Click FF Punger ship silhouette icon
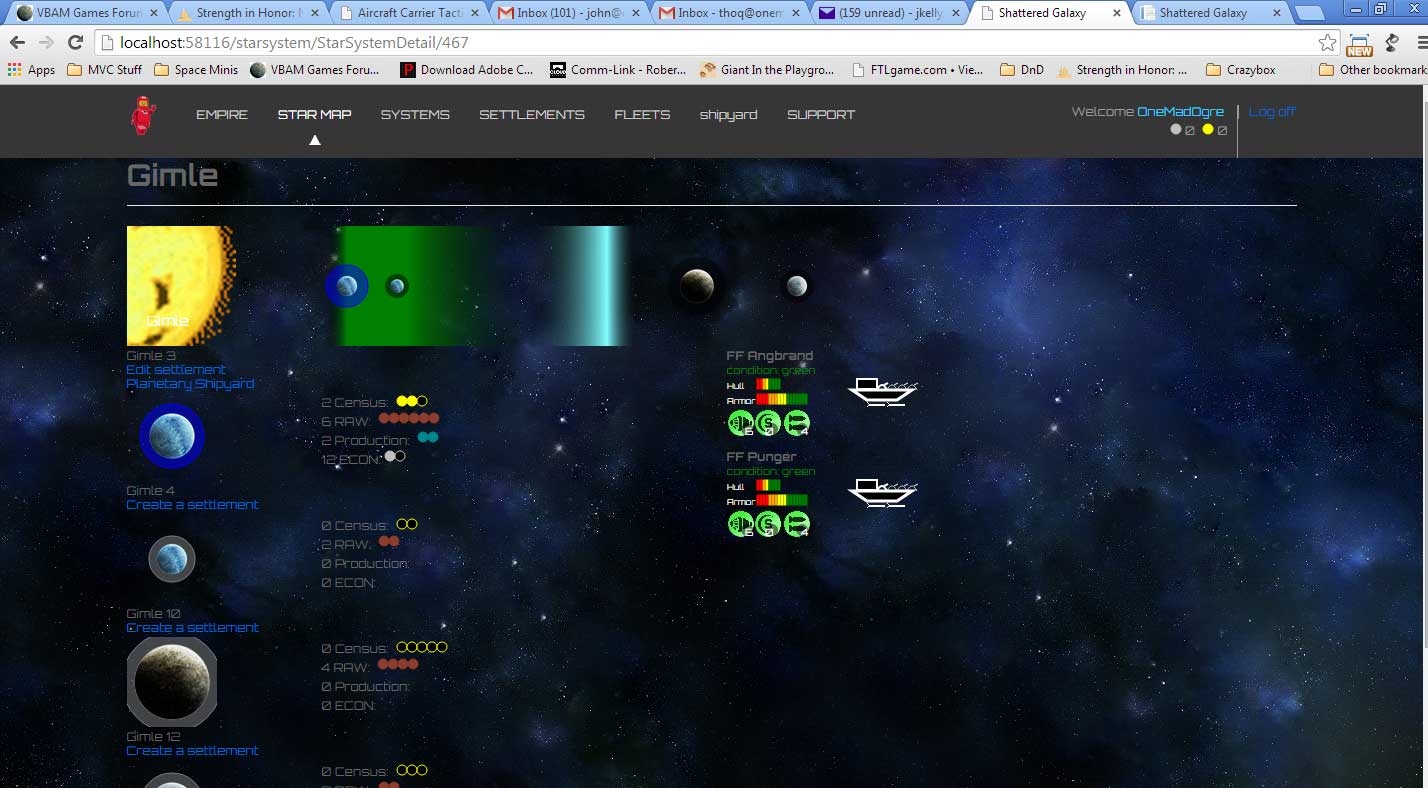This screenshot has height=788, width=1428. coord(882,492)
